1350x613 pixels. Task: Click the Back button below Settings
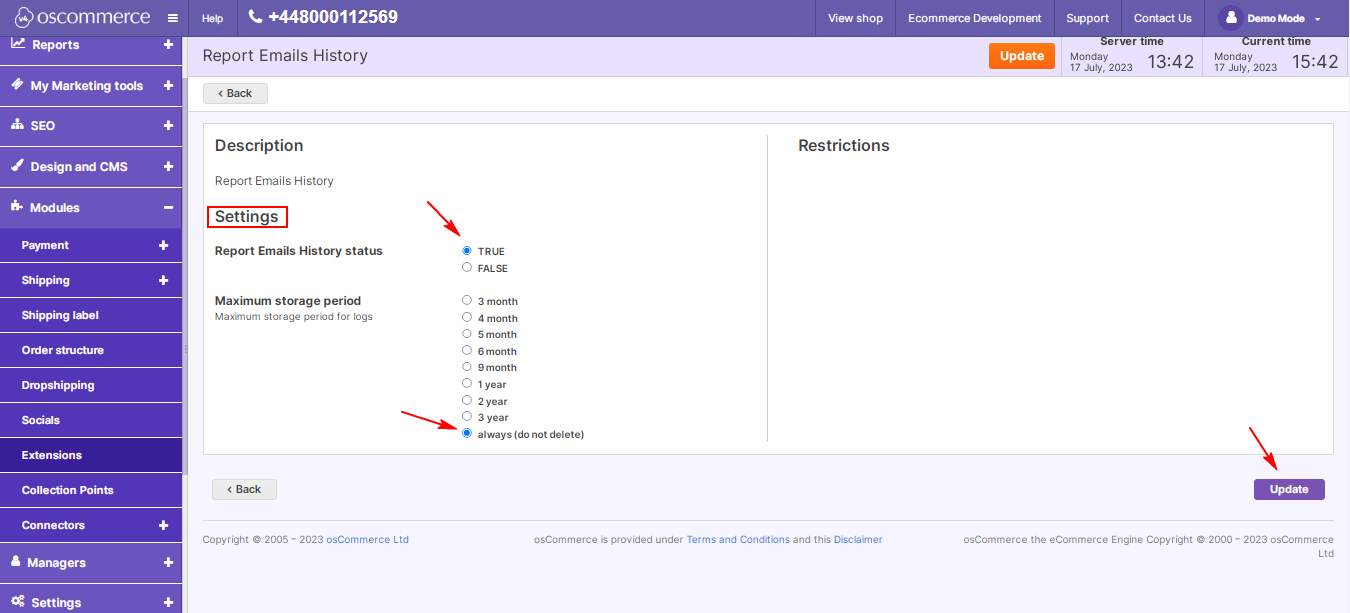pos(244,489)
